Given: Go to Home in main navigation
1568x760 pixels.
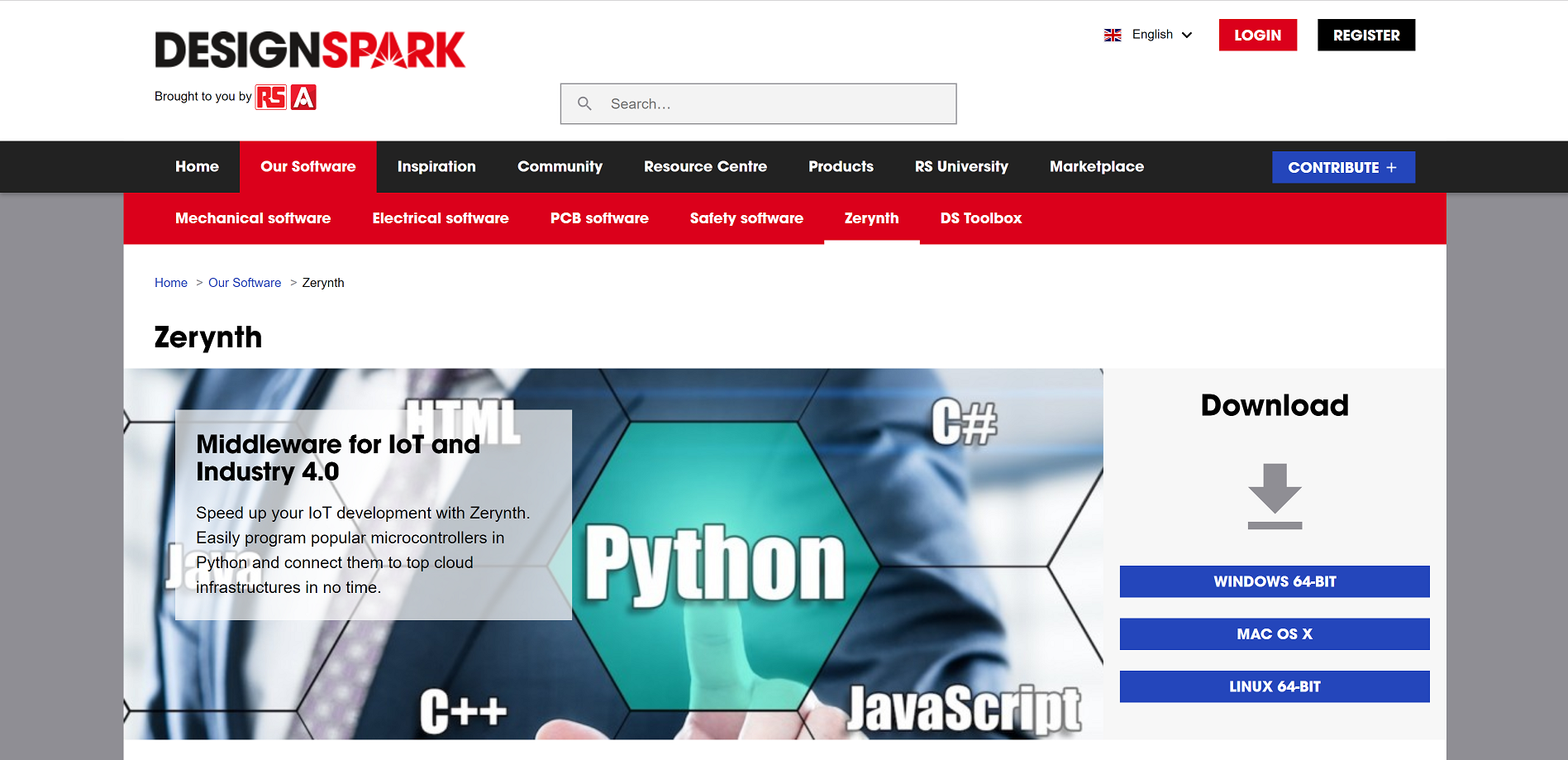Looking at the screenshot, I should (x=197, y=166).
